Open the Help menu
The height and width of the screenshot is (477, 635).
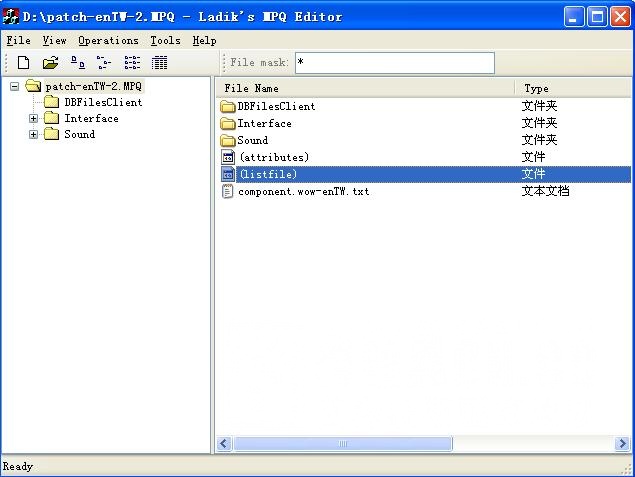click(204, 40)
